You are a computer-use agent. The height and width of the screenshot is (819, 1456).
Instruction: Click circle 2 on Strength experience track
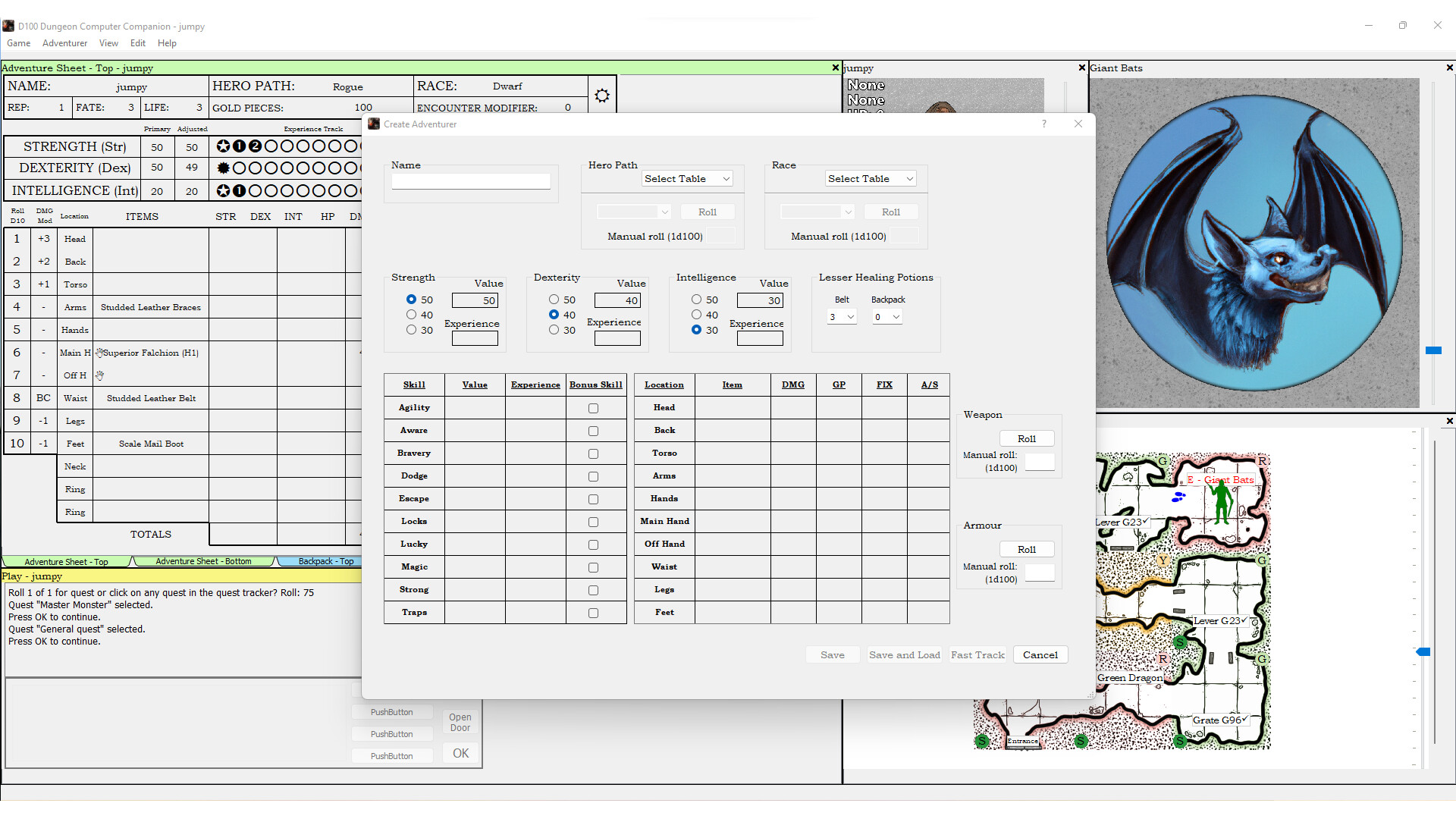(254, 146)
